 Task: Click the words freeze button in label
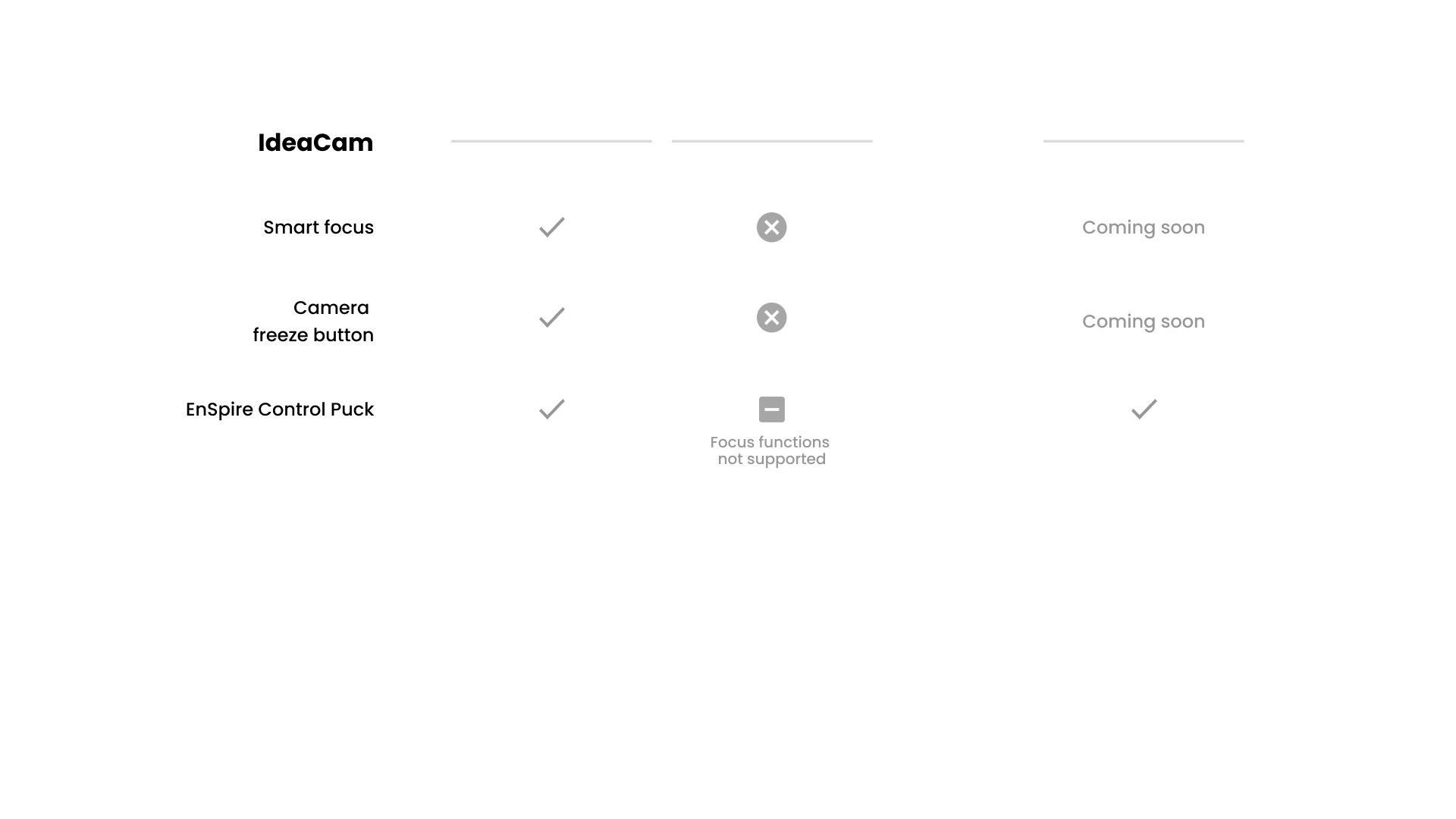point(313,335)
